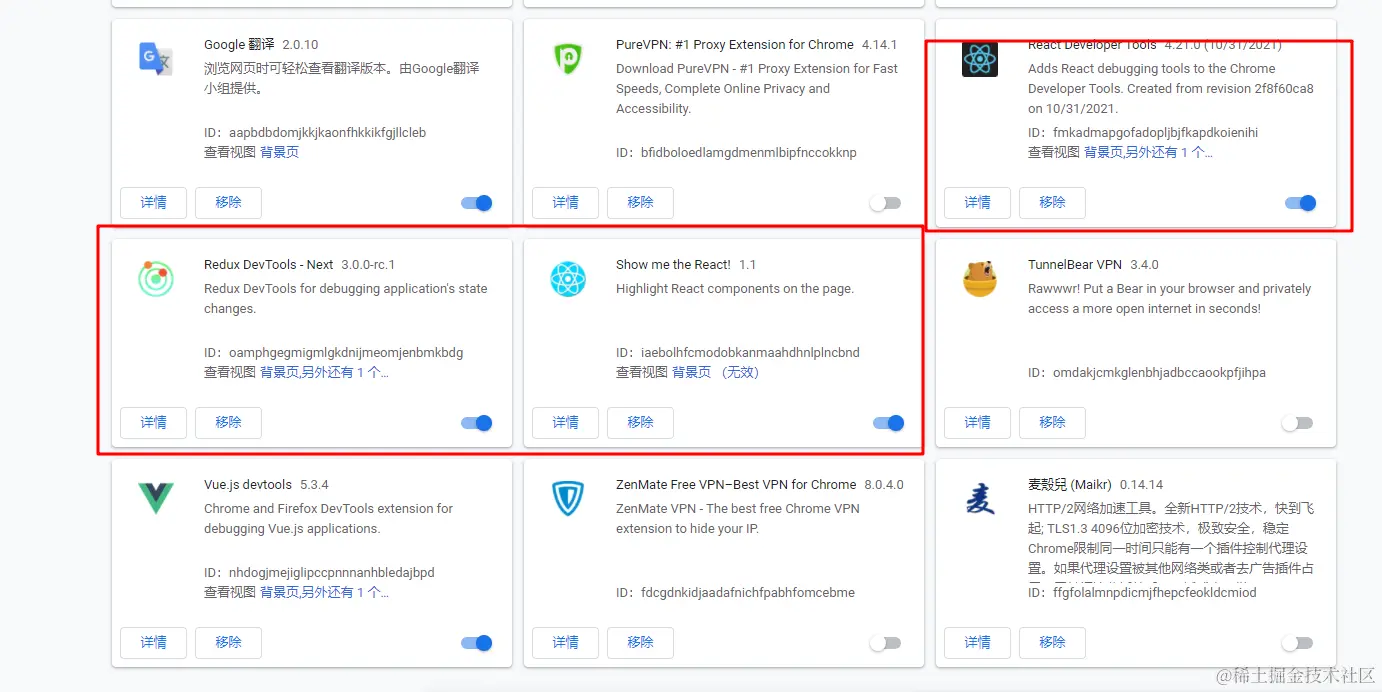This screenshot has width=1382, height=692.
Task: Open 详情 for Redux DevTools
Action: 153,422
